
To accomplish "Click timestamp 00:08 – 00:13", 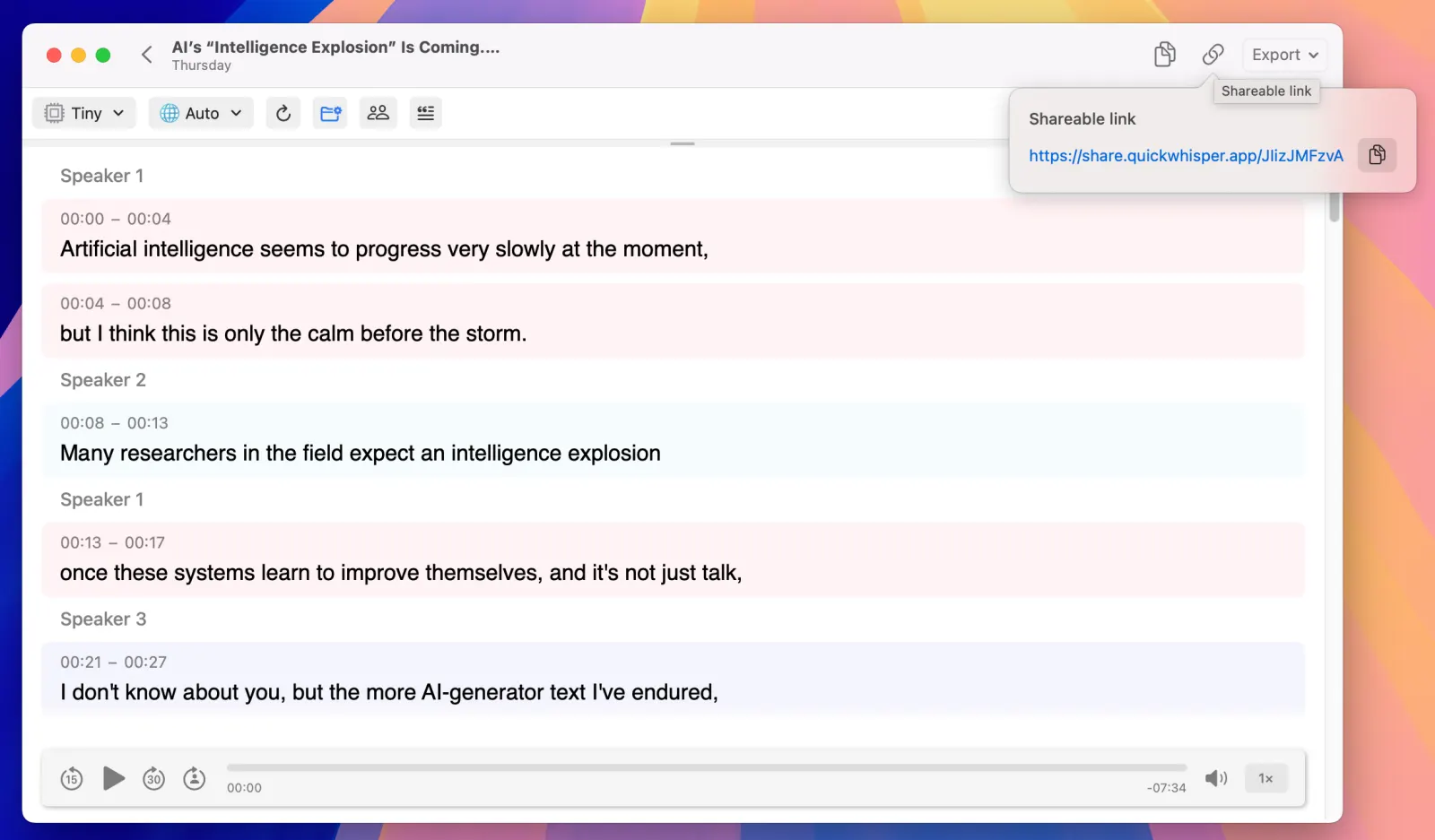I will pyautogui.click(x=114, y=423).
